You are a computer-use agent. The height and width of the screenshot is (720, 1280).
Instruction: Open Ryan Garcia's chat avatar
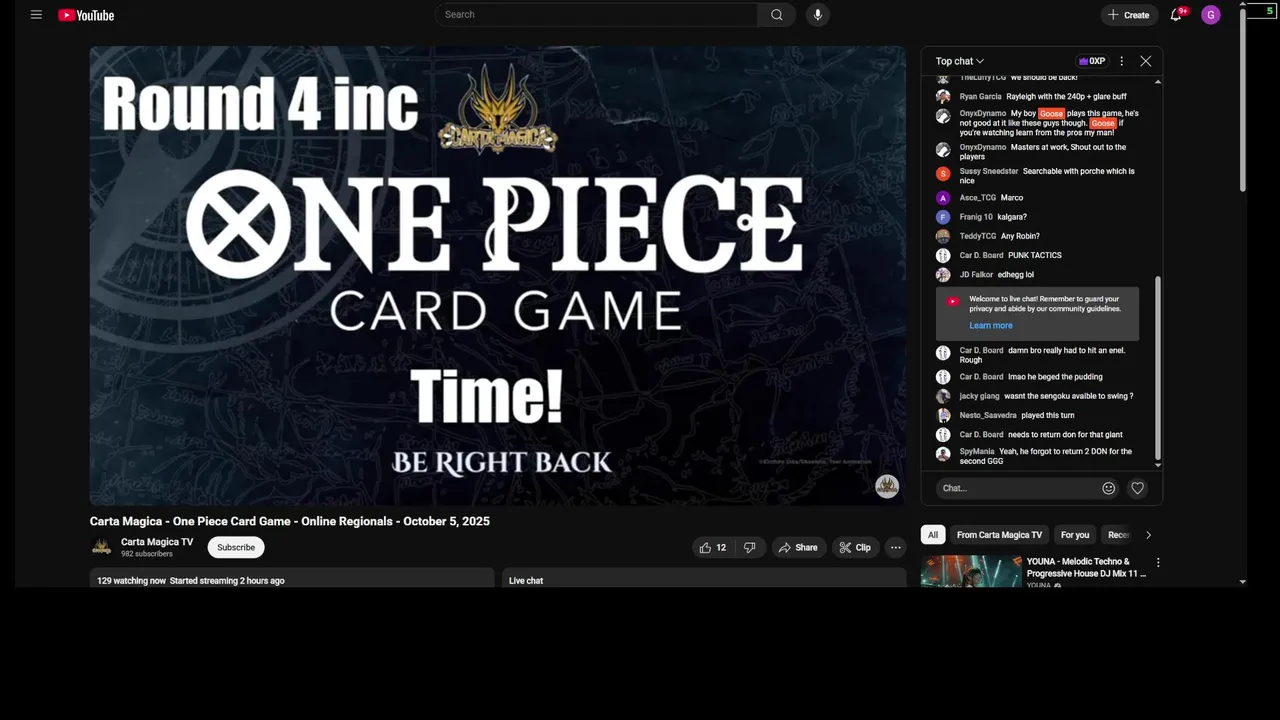point(943,97)
